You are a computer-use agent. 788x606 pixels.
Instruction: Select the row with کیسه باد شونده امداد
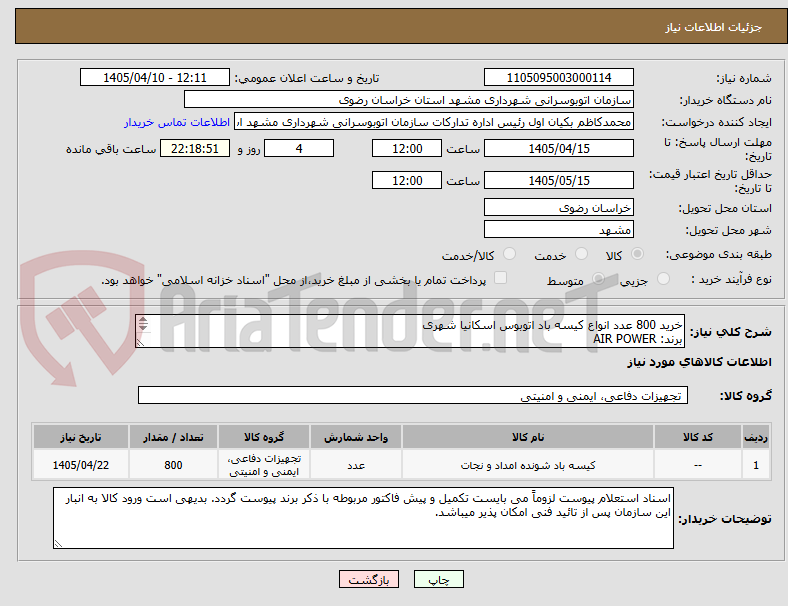[401, 465]
